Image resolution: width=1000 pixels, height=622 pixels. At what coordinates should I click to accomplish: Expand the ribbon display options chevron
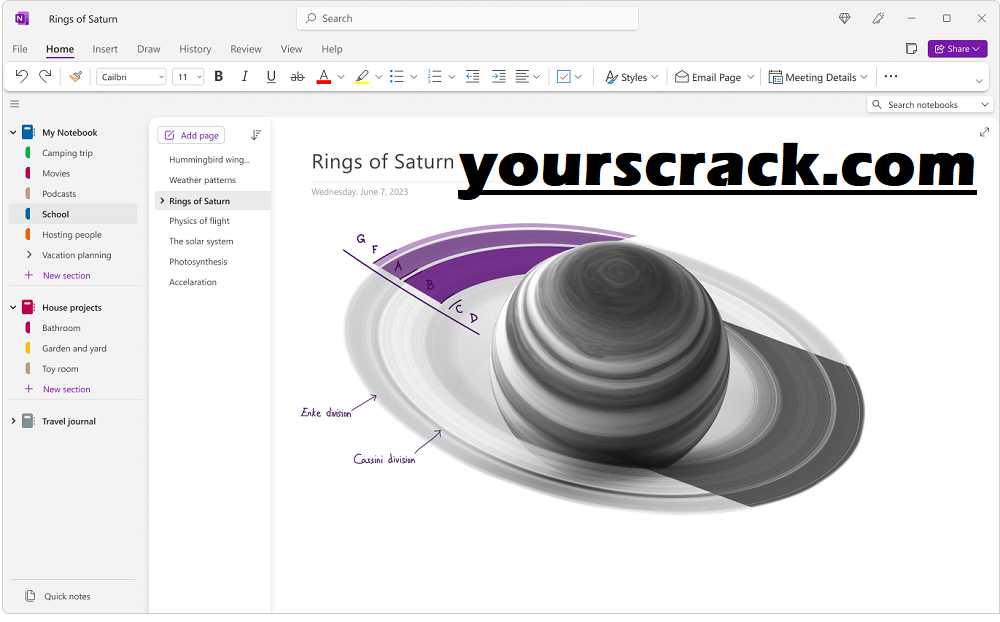coord(979,81)
